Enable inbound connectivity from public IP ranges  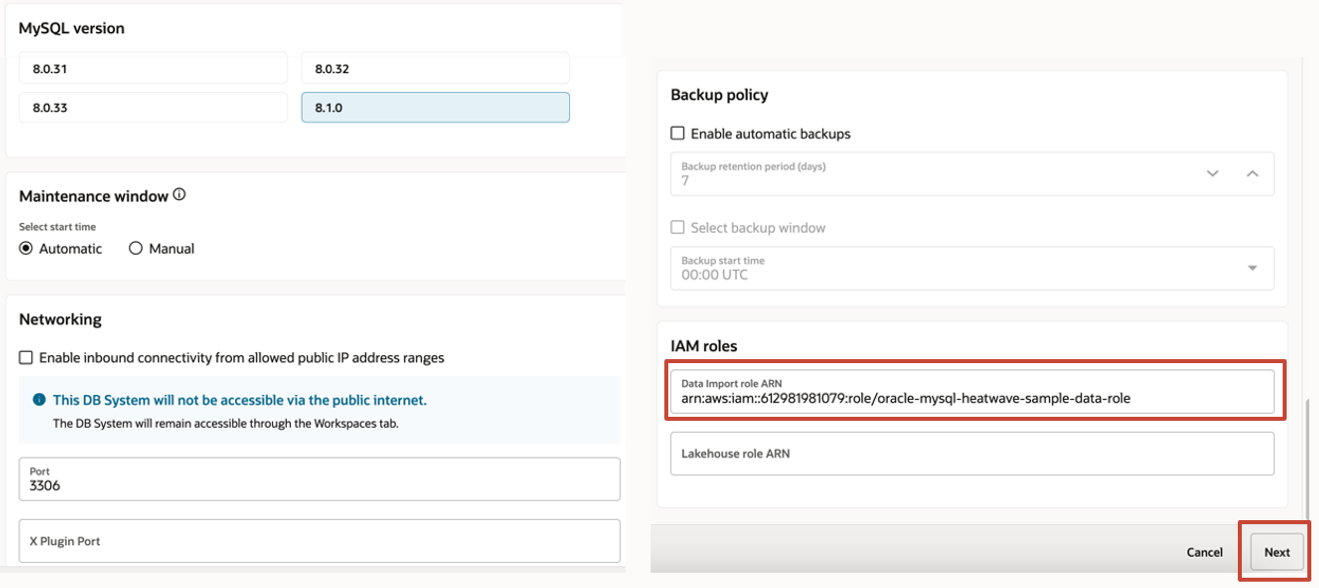point(26,358)
